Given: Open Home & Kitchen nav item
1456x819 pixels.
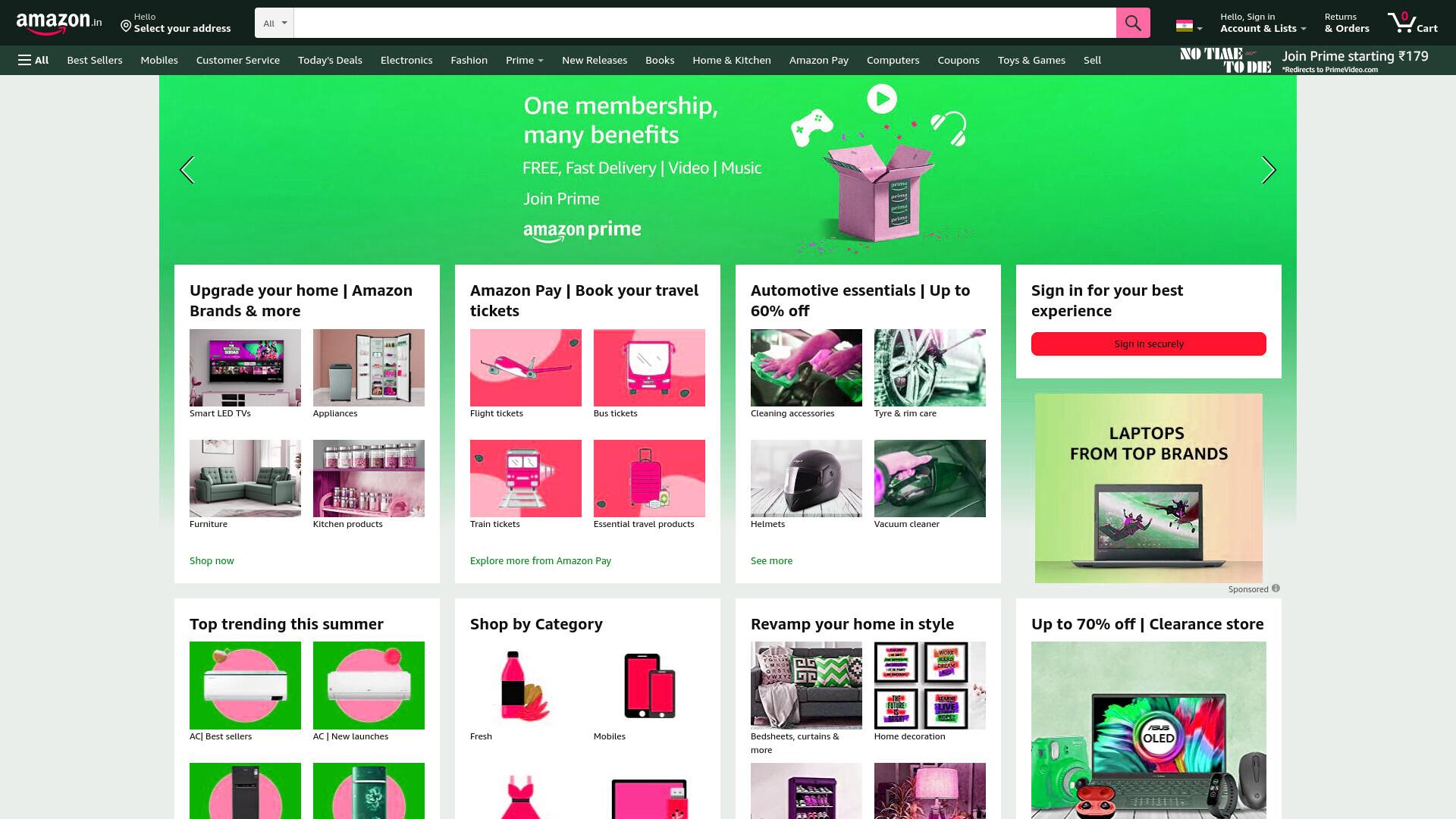Looking at the screenshot, I should point(732,60).
